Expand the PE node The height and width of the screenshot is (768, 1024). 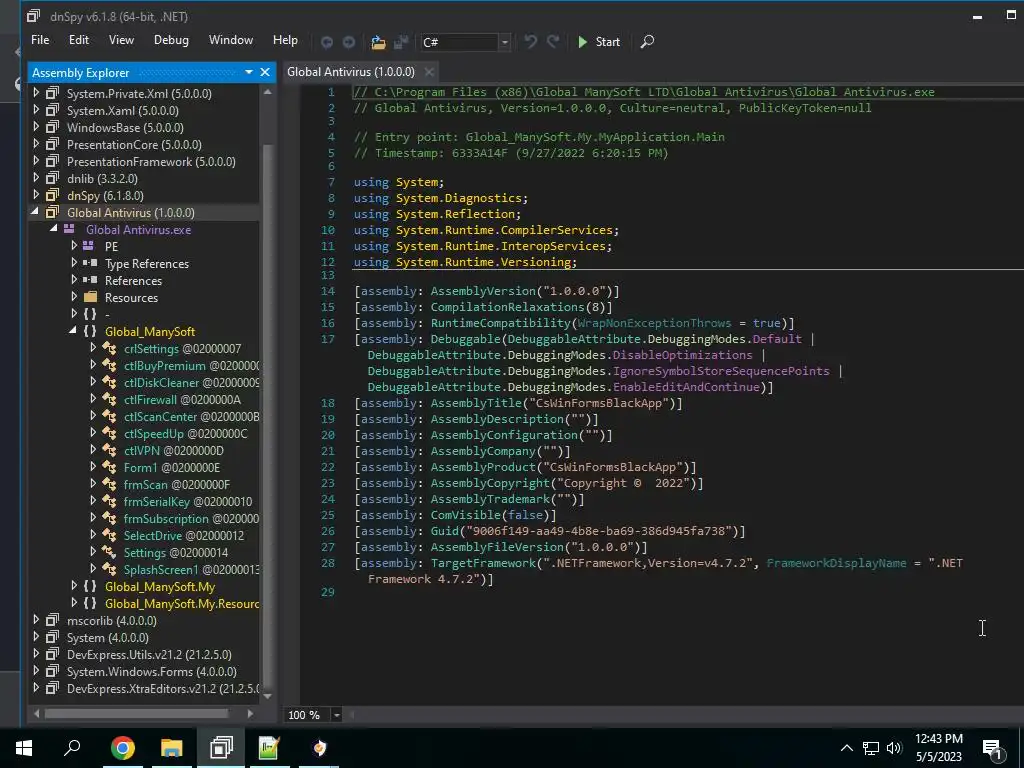(x=74, y=246)
